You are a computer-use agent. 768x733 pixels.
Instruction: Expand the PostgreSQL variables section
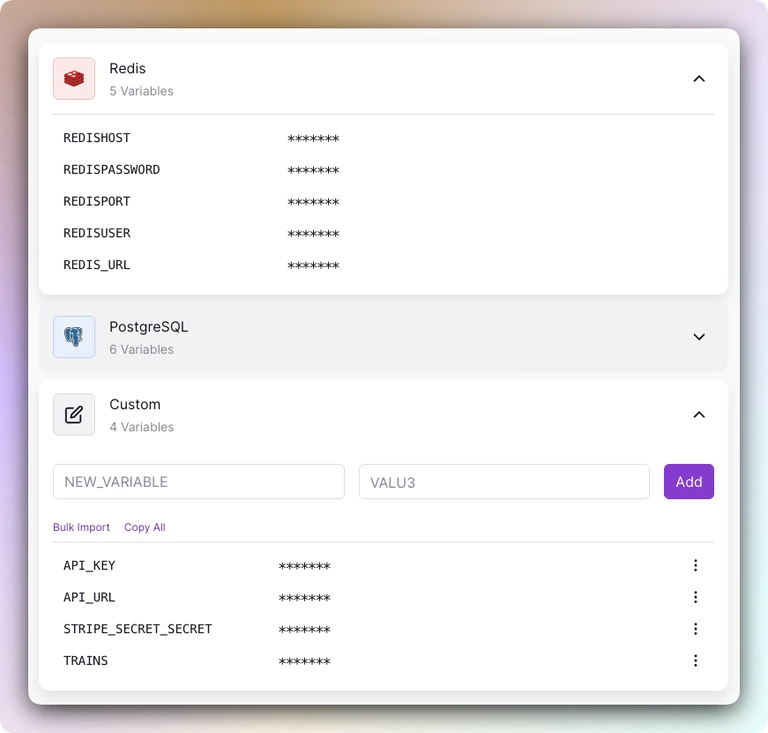pyautogui.click(x=699, y=337)
